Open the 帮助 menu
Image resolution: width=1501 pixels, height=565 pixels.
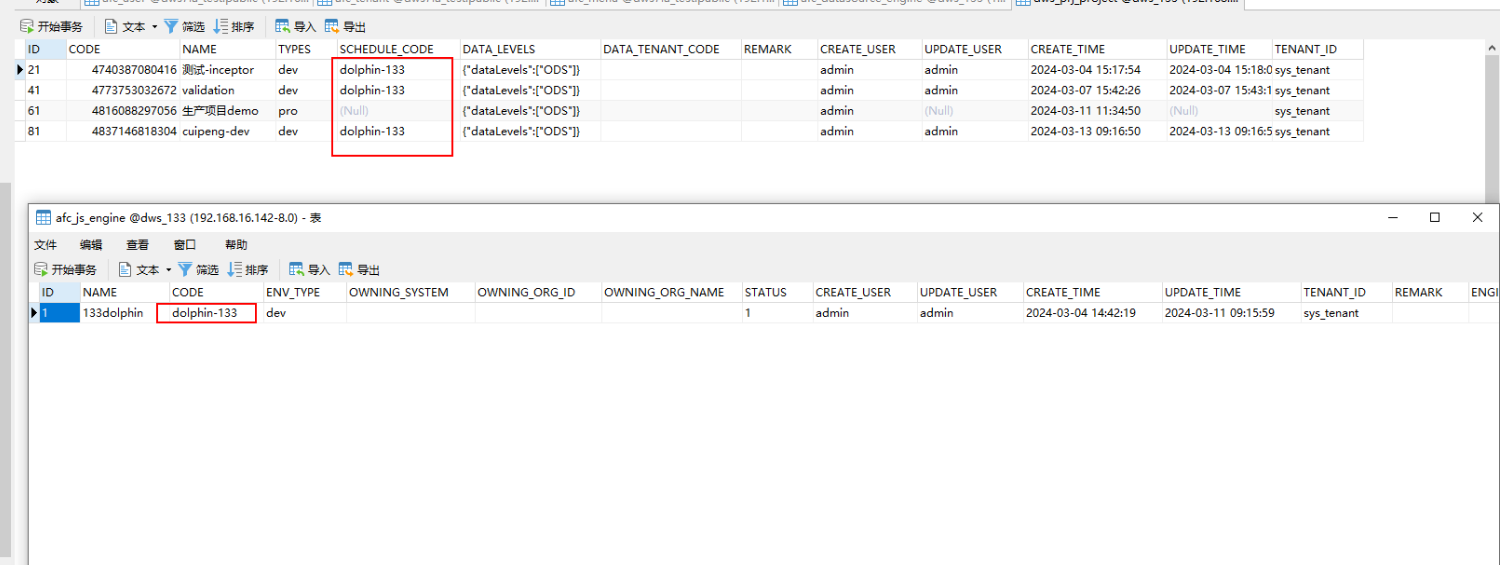tap(236, 245)
